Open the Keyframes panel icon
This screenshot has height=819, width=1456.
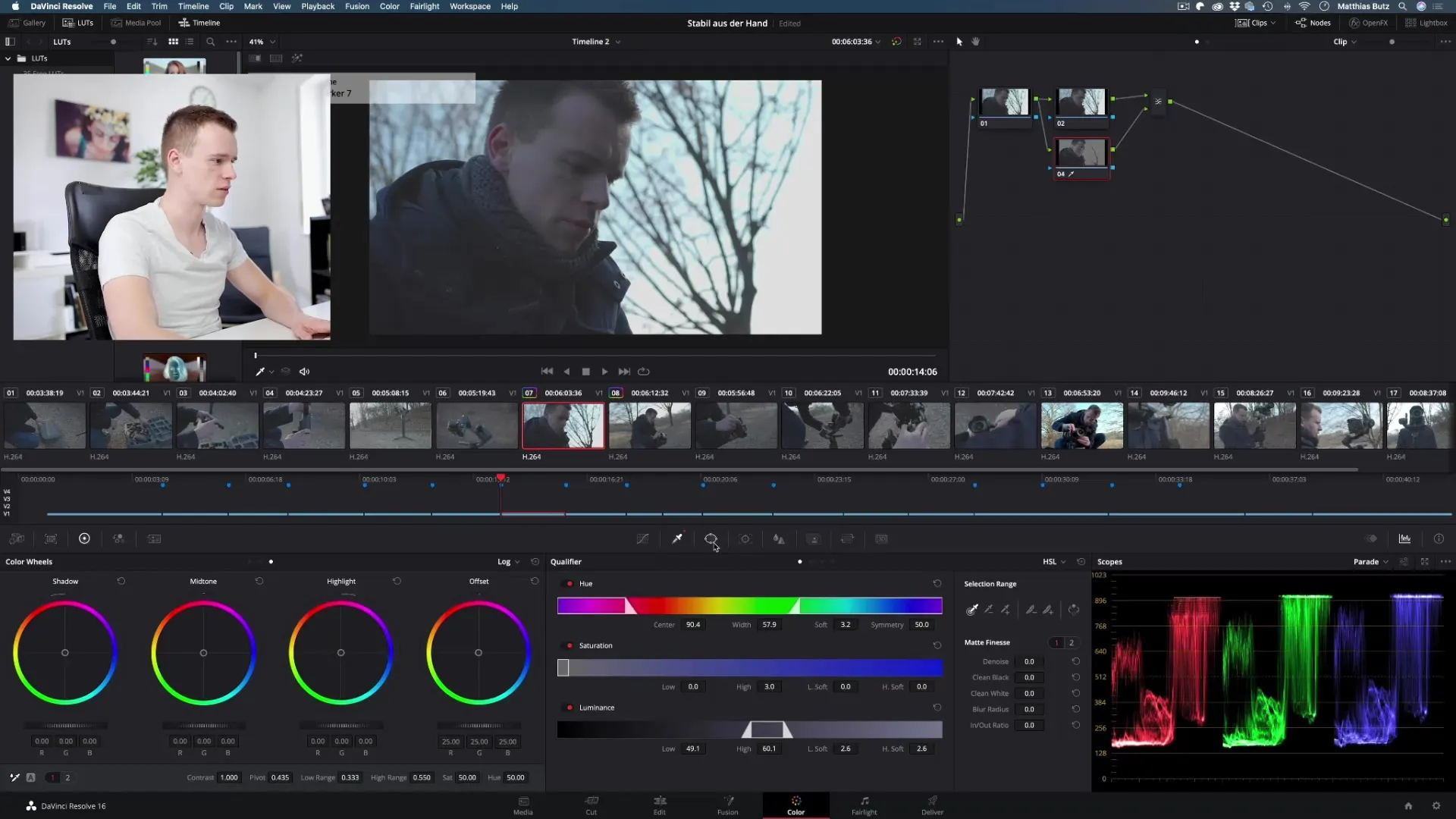1371,539
